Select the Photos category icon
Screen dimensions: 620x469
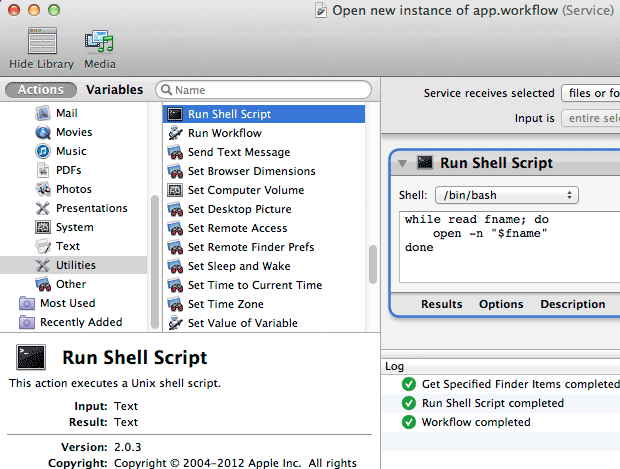[x=43, y=189]
